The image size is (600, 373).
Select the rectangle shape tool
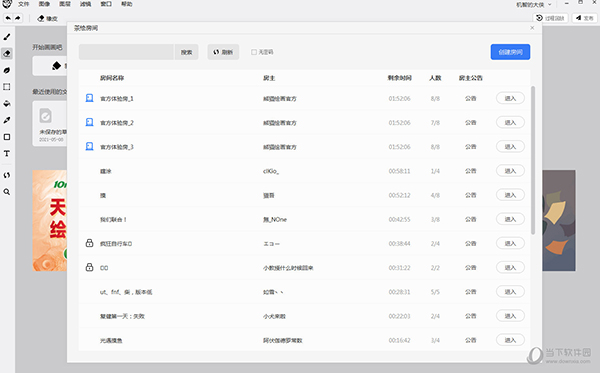click(7, 137)
